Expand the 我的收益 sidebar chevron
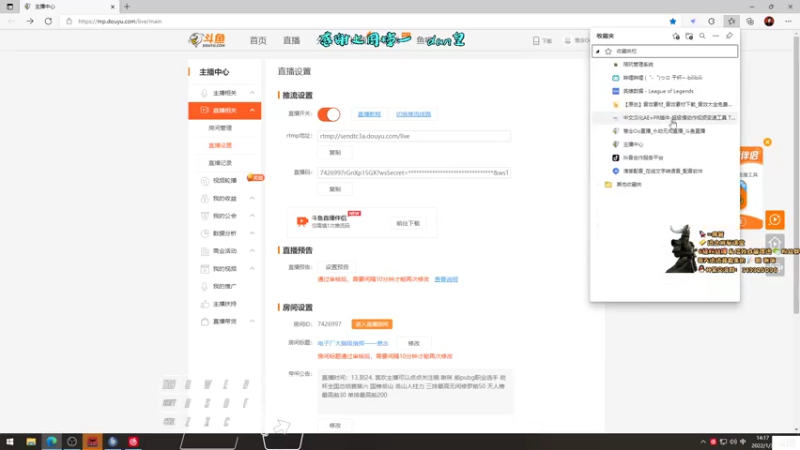The height and width of the screenshot is (450, 800). coord(252,198)
